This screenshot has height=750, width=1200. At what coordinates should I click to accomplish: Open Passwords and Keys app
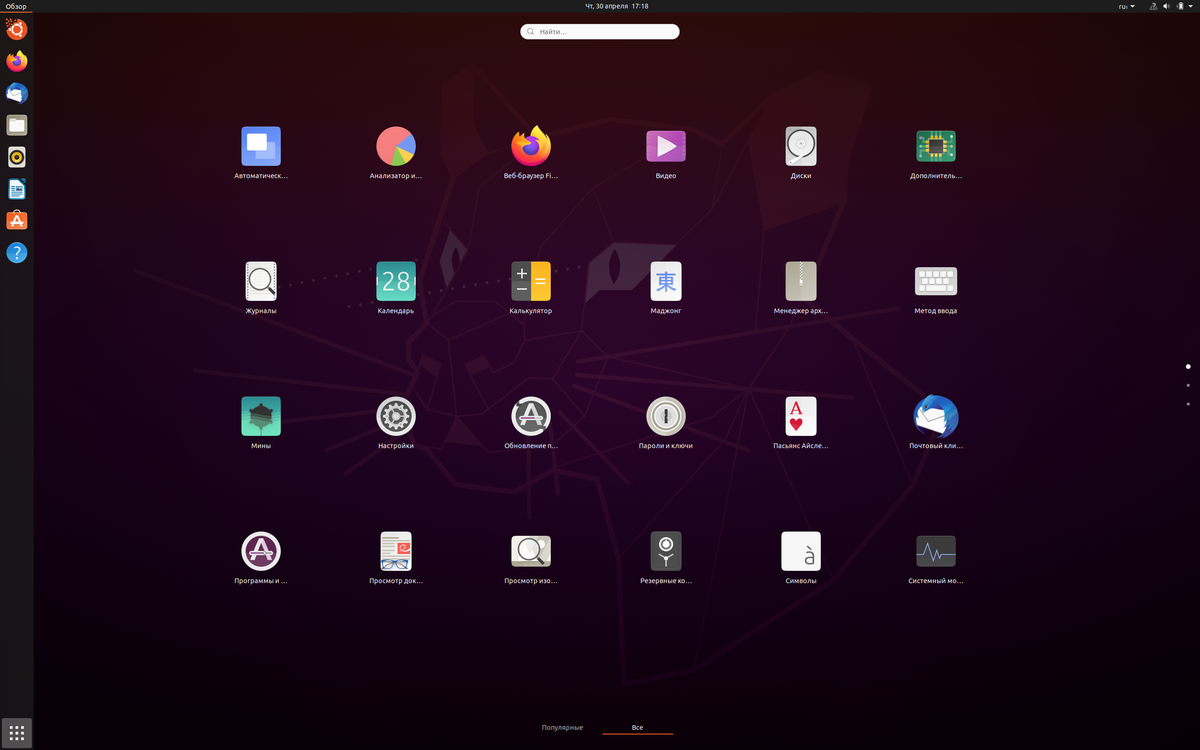(x=665, y=417)
